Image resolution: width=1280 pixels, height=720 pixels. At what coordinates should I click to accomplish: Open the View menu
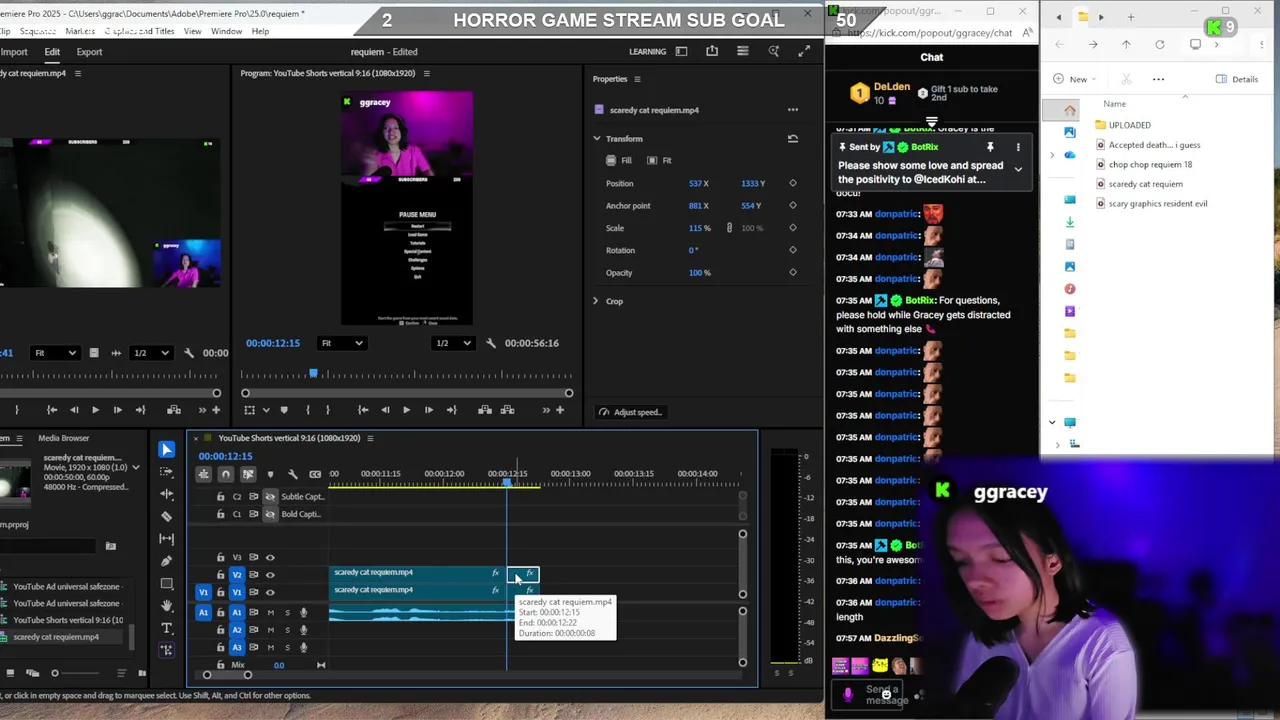click(192, 31)
